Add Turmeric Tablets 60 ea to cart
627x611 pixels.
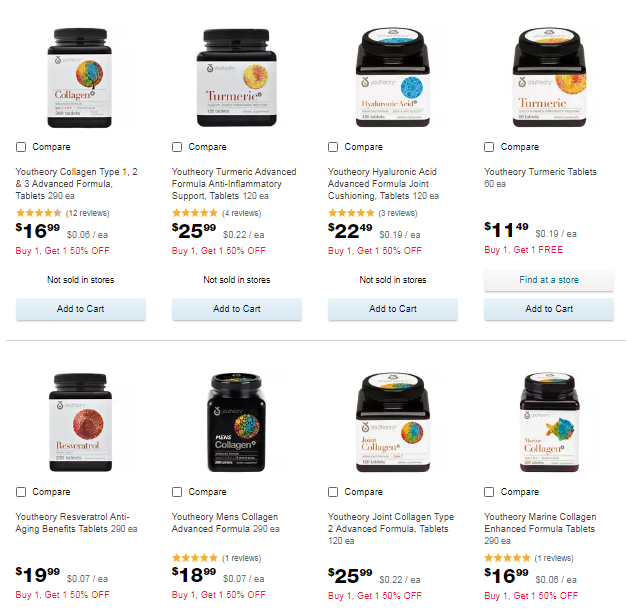[549, 309]
